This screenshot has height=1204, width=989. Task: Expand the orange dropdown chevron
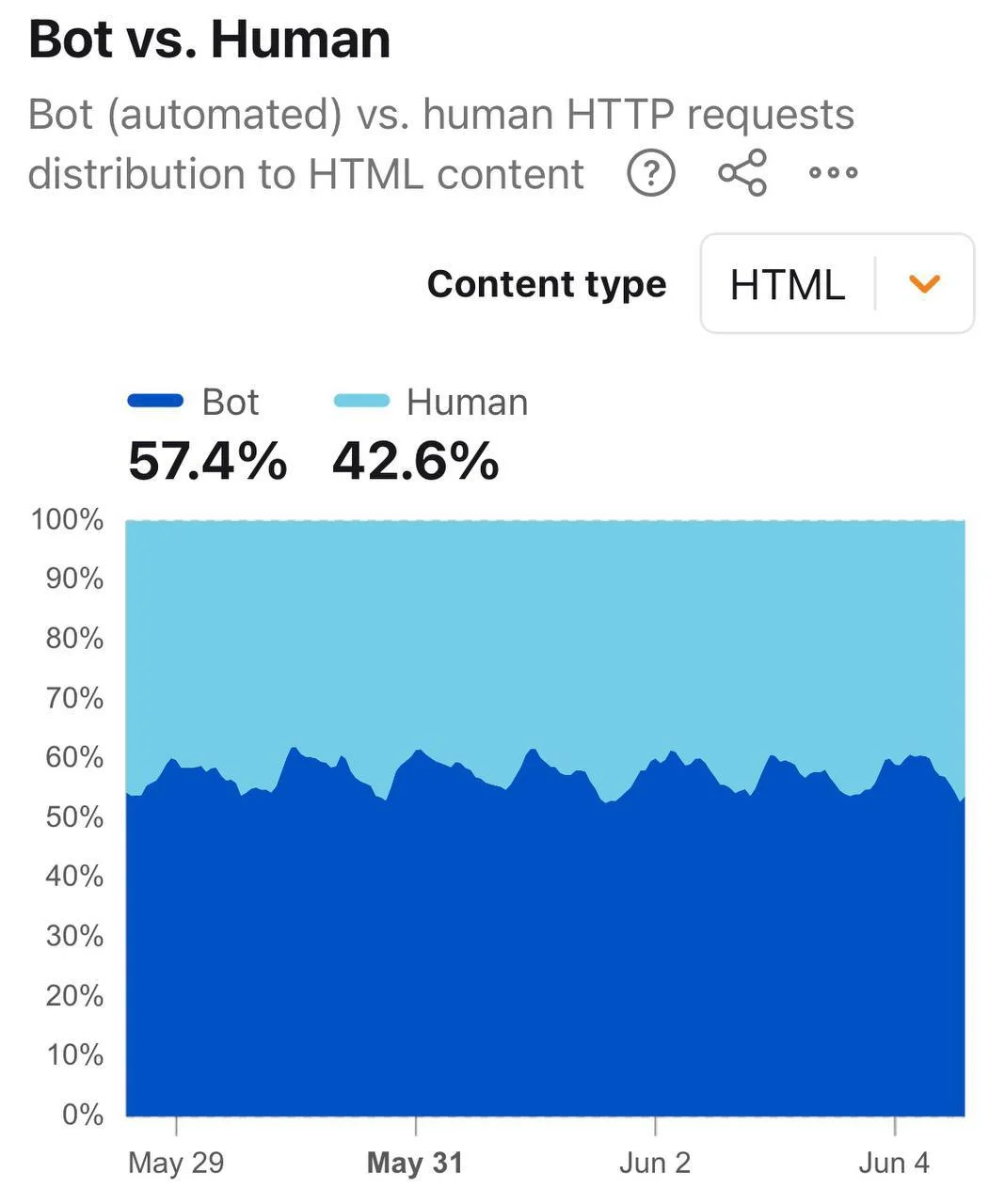925,283
